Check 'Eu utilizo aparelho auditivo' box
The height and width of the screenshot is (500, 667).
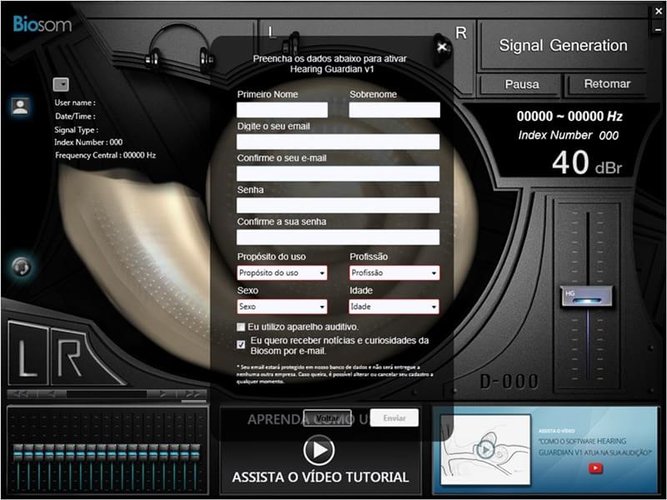(241, 327)
